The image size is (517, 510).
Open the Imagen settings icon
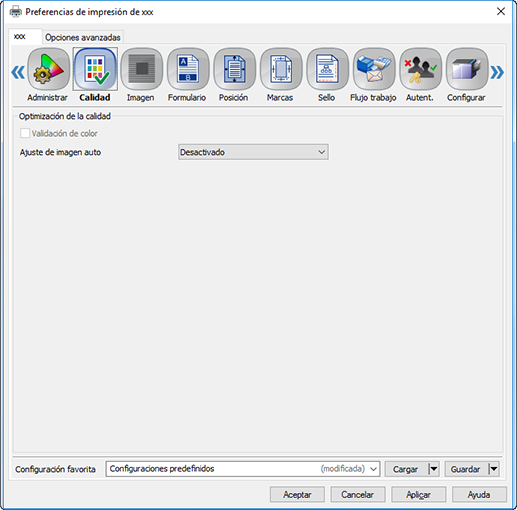coord(142,69)
